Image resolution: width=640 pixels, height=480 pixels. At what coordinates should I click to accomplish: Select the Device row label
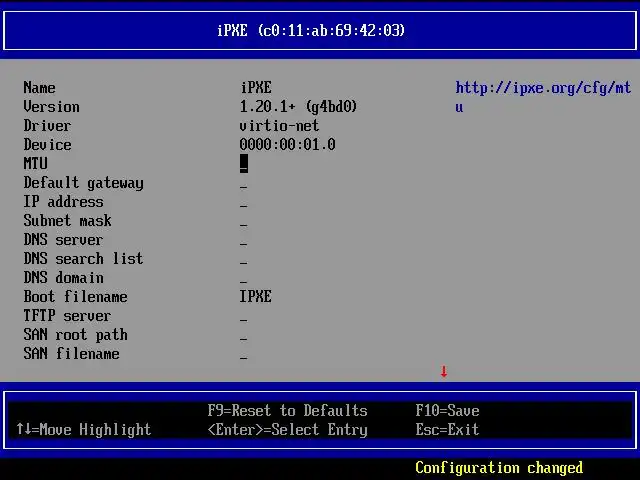click(x=47, y=144)
